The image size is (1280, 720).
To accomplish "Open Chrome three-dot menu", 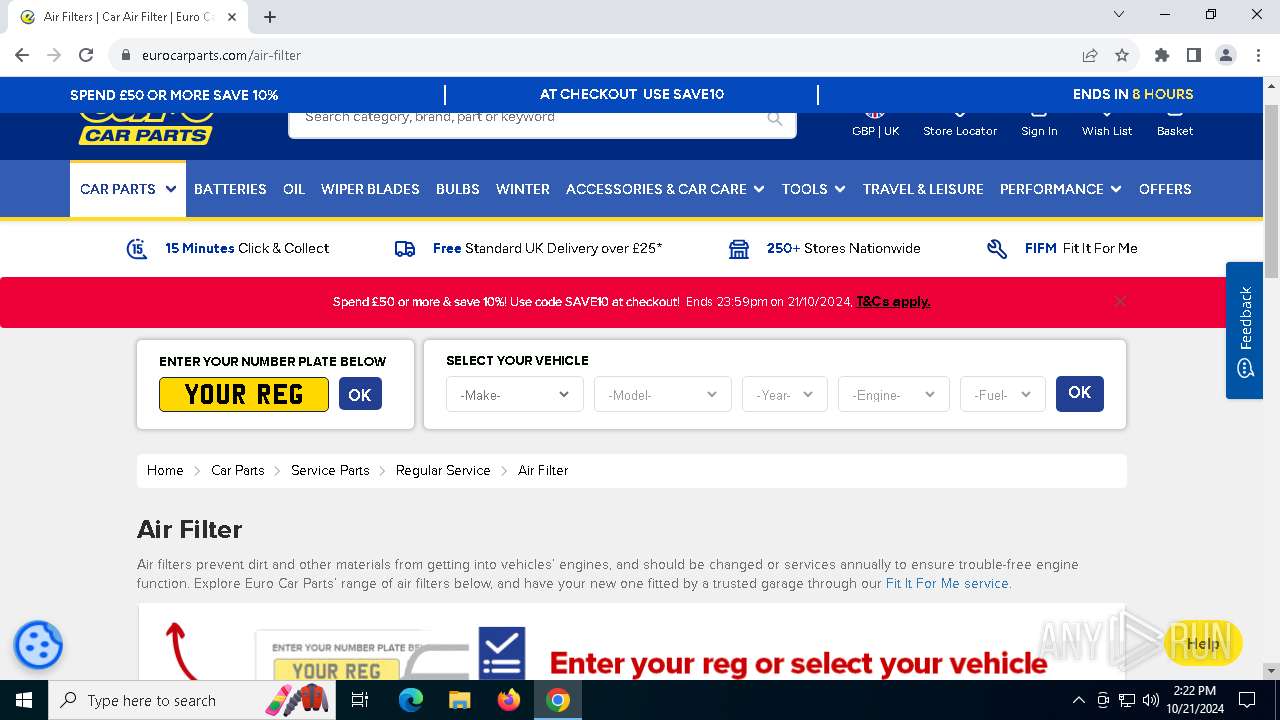I will click(x=1258, y=55).
